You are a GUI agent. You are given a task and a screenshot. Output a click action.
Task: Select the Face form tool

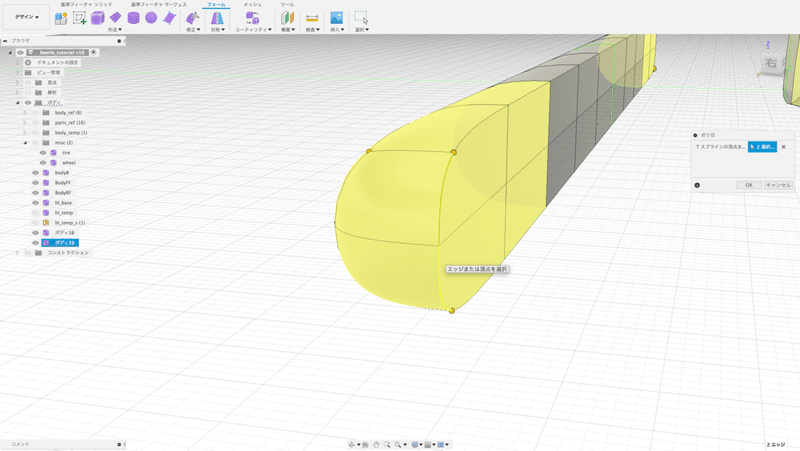(169, 18)
